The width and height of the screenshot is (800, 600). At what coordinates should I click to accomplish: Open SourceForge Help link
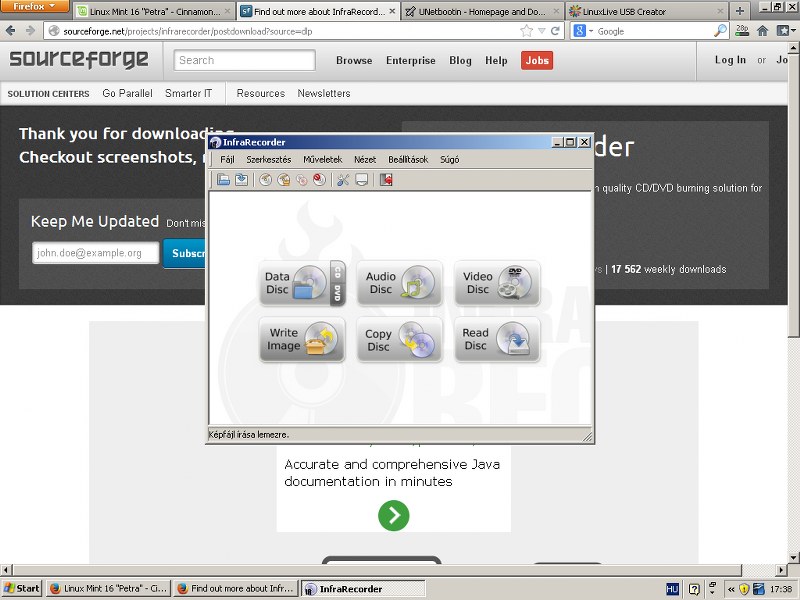496,60
